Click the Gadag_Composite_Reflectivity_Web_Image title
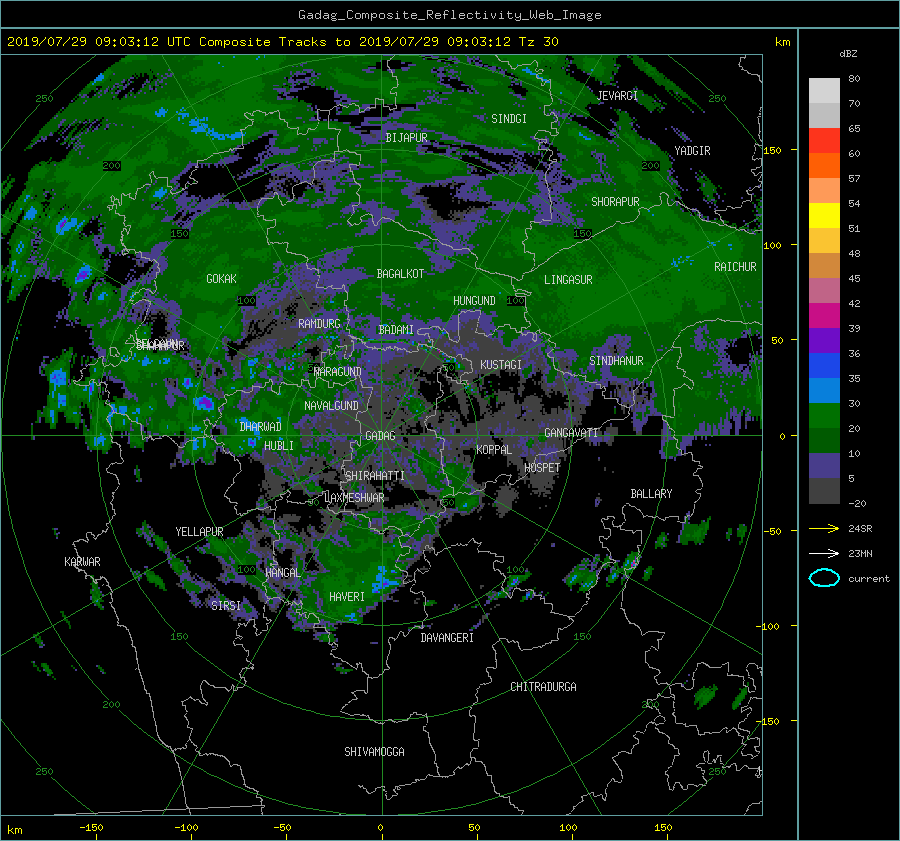Image resolution: width=900 pixels, height=841 pixels. coord(449,15)
